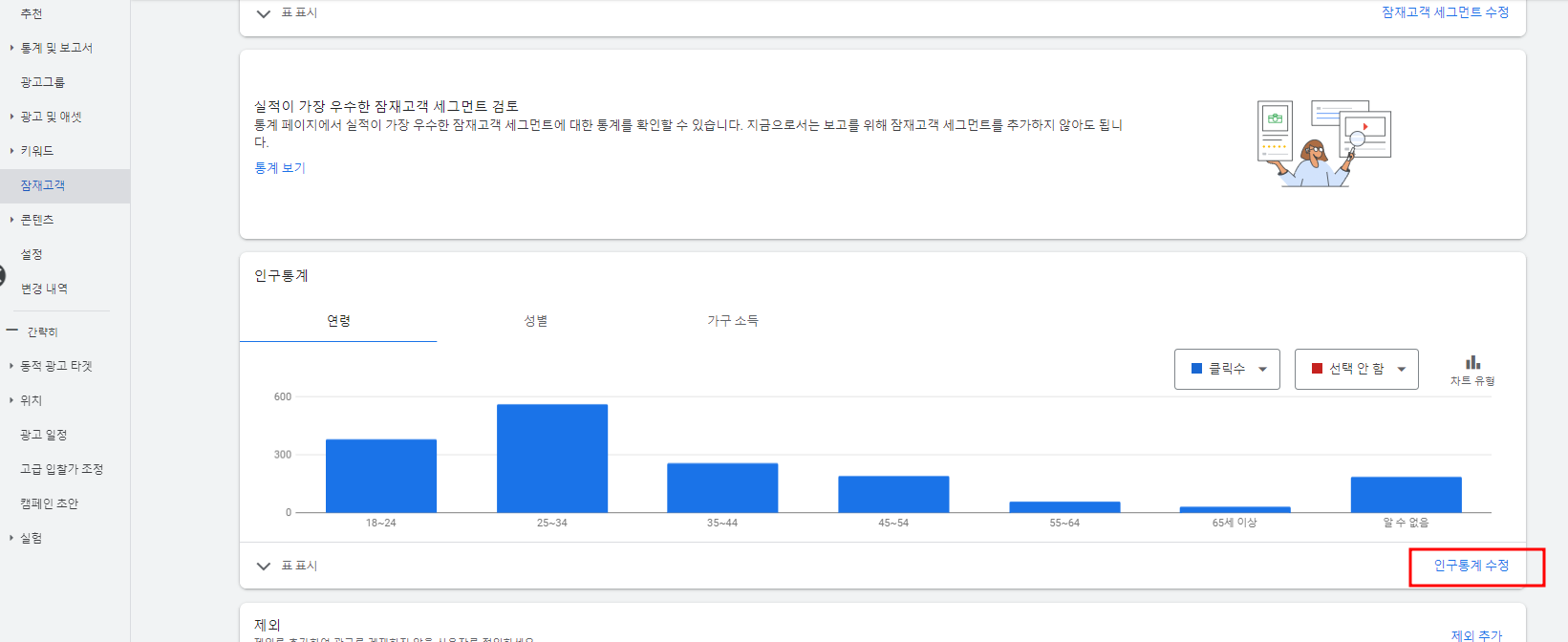Switch to the 연령 tab
The image size is (1568, 642).
coord(338,321)
